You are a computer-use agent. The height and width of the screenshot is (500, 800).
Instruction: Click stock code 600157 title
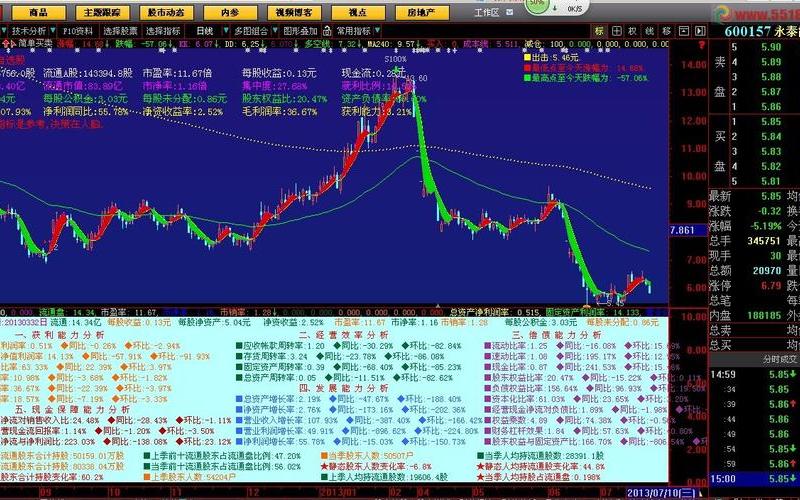tap(747, 31)
